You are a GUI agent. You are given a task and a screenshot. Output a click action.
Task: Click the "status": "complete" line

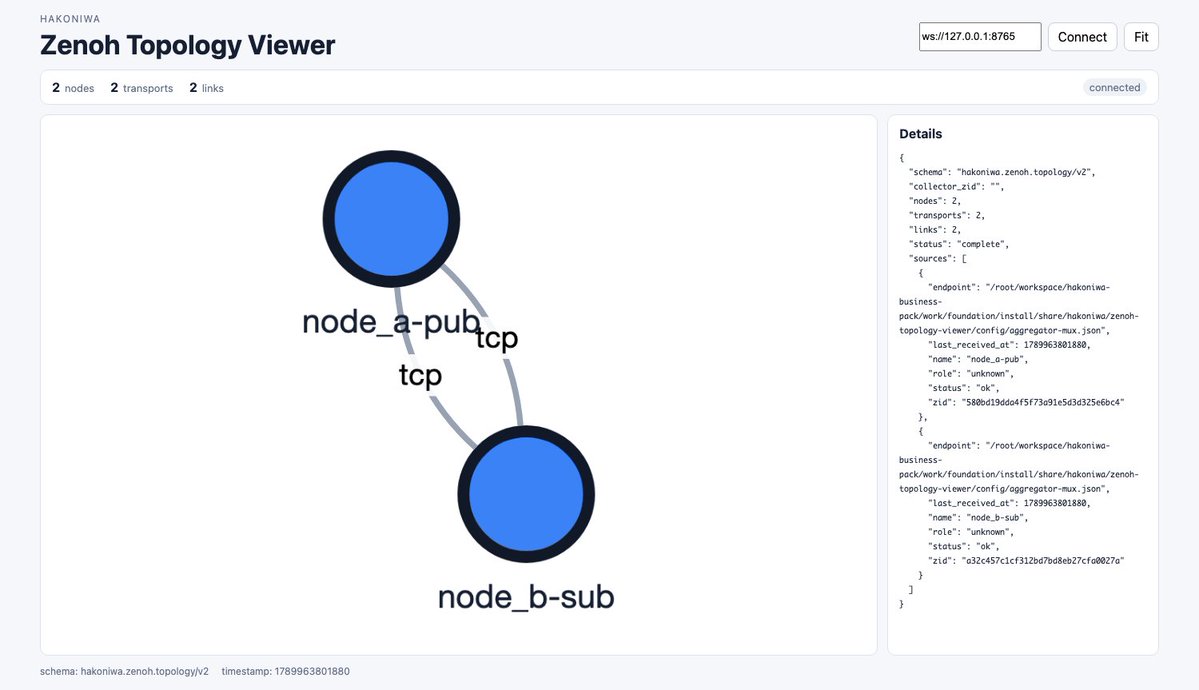[x=959, y=244]
